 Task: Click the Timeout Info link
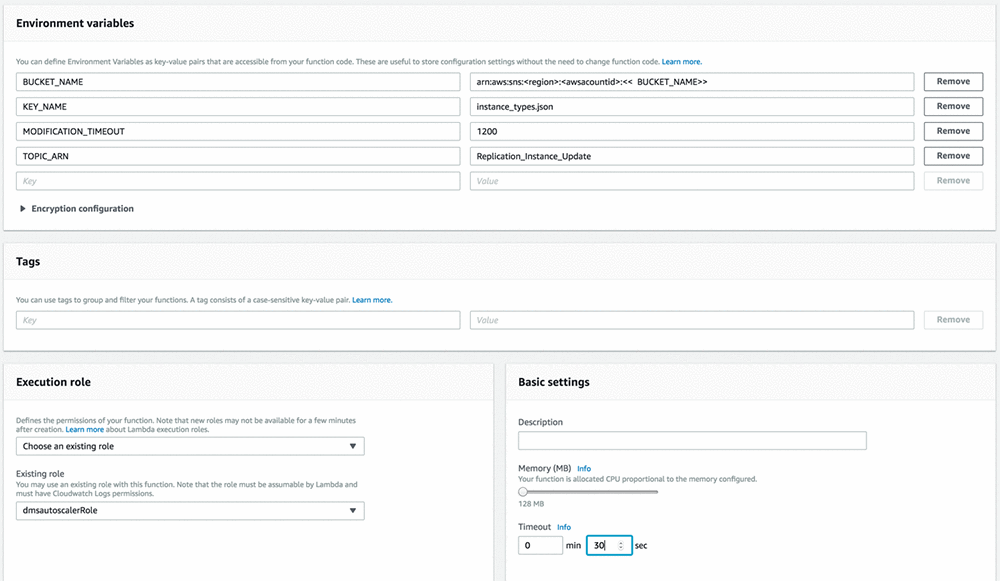564,527
